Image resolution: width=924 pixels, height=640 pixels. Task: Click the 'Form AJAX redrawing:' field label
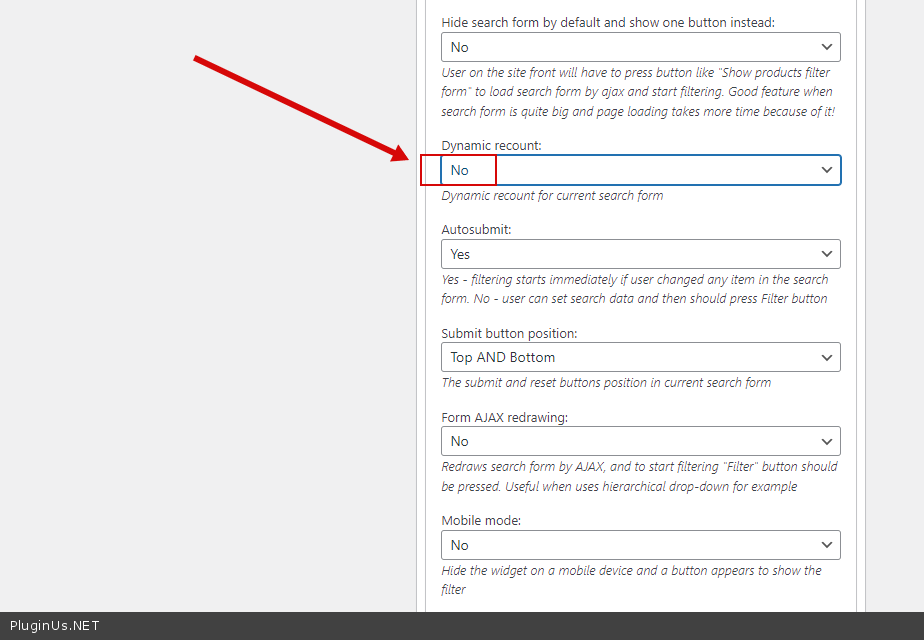point(504,418)
